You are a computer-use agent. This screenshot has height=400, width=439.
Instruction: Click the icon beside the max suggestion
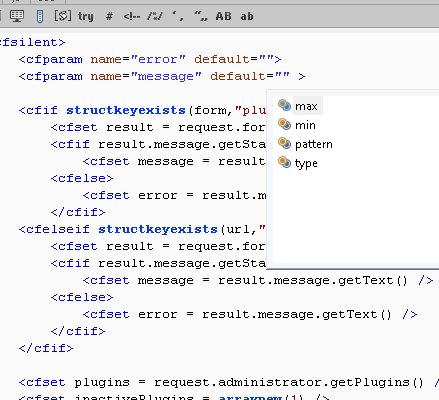285,105
